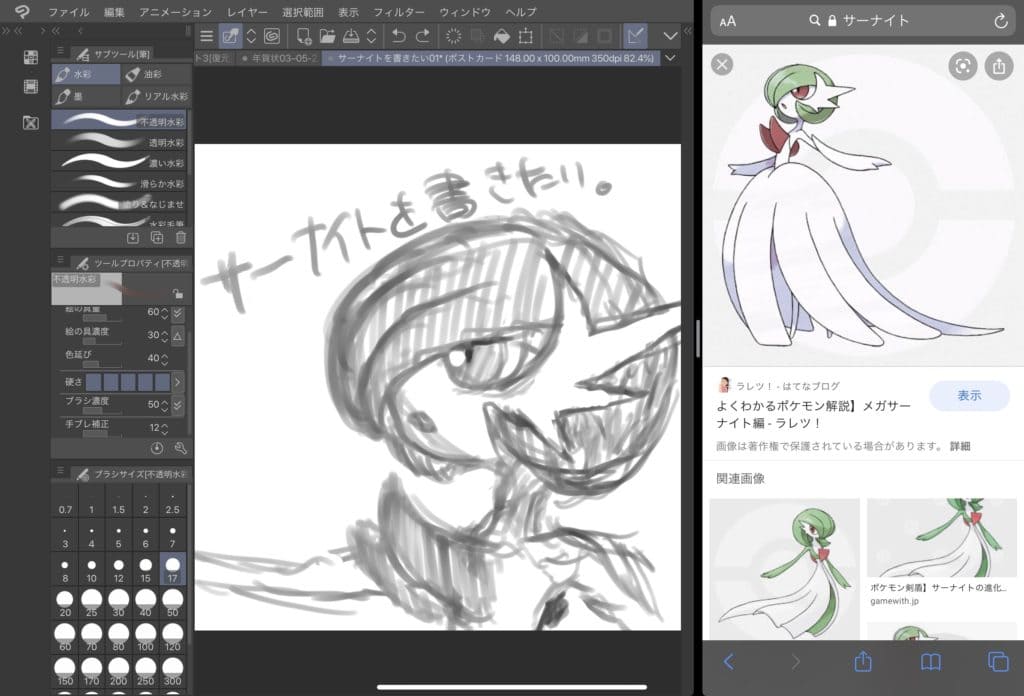Select the 油彩 sub tool group
1024x696 pixels.
tap(157, 74)
